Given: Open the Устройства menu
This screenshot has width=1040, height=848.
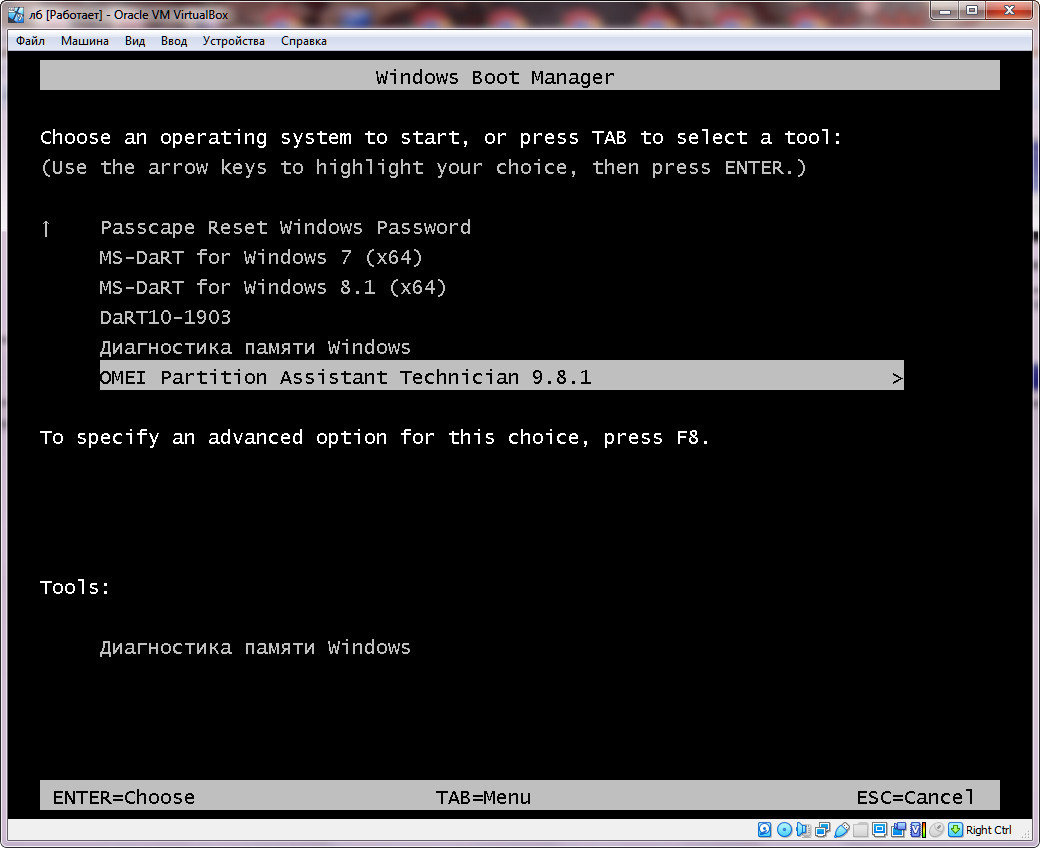Looking at the screenshot, I should (x=233, y=41).
